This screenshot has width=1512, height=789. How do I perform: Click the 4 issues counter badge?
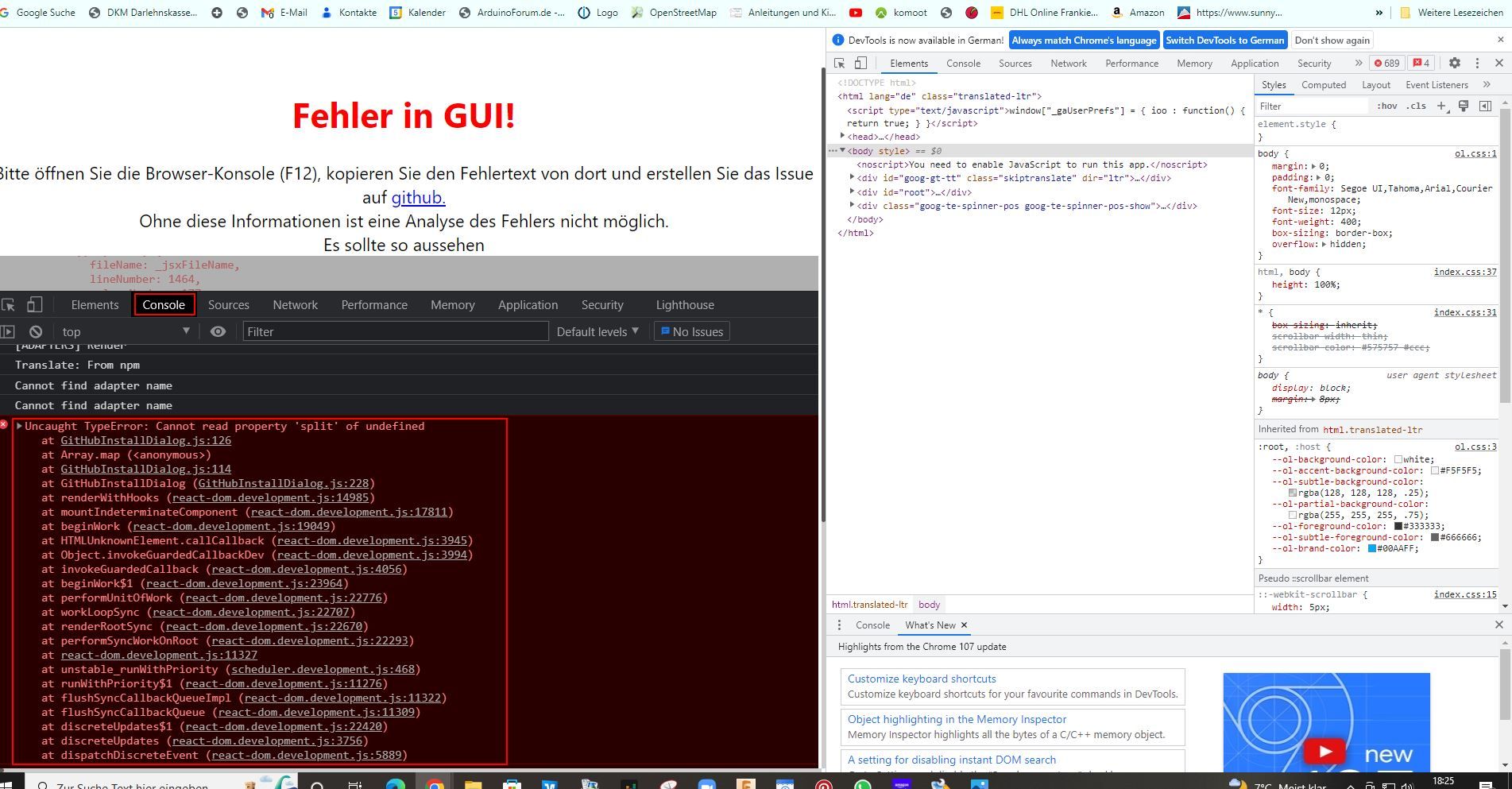pyautogui.click(x=1421, y=64)
